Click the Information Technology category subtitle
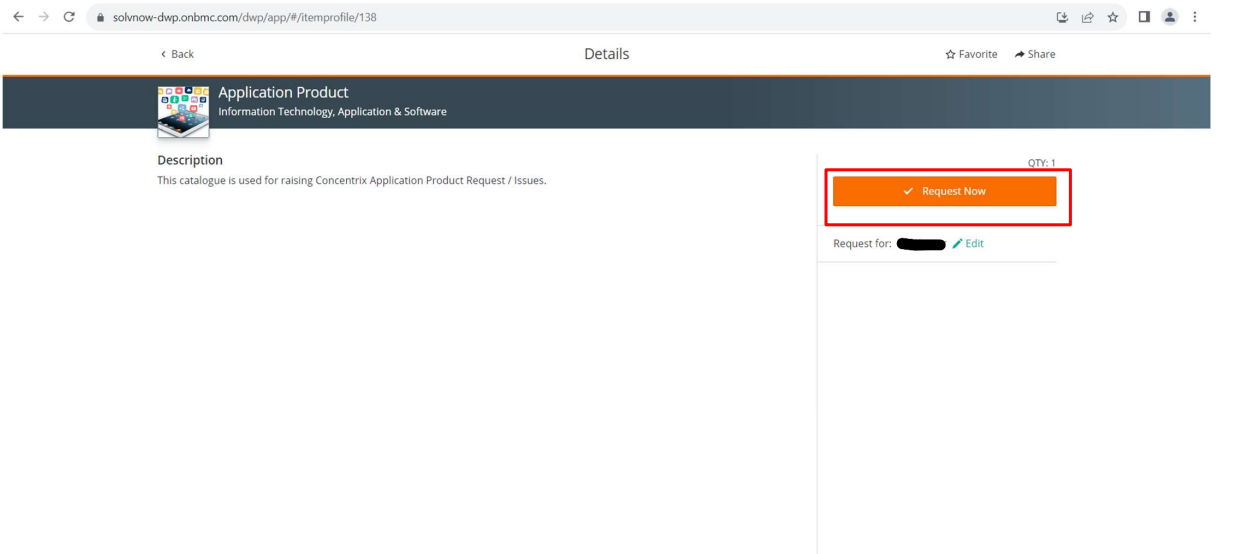The width and height of the screenshot is (1241, 554). (x=332, y=112)
